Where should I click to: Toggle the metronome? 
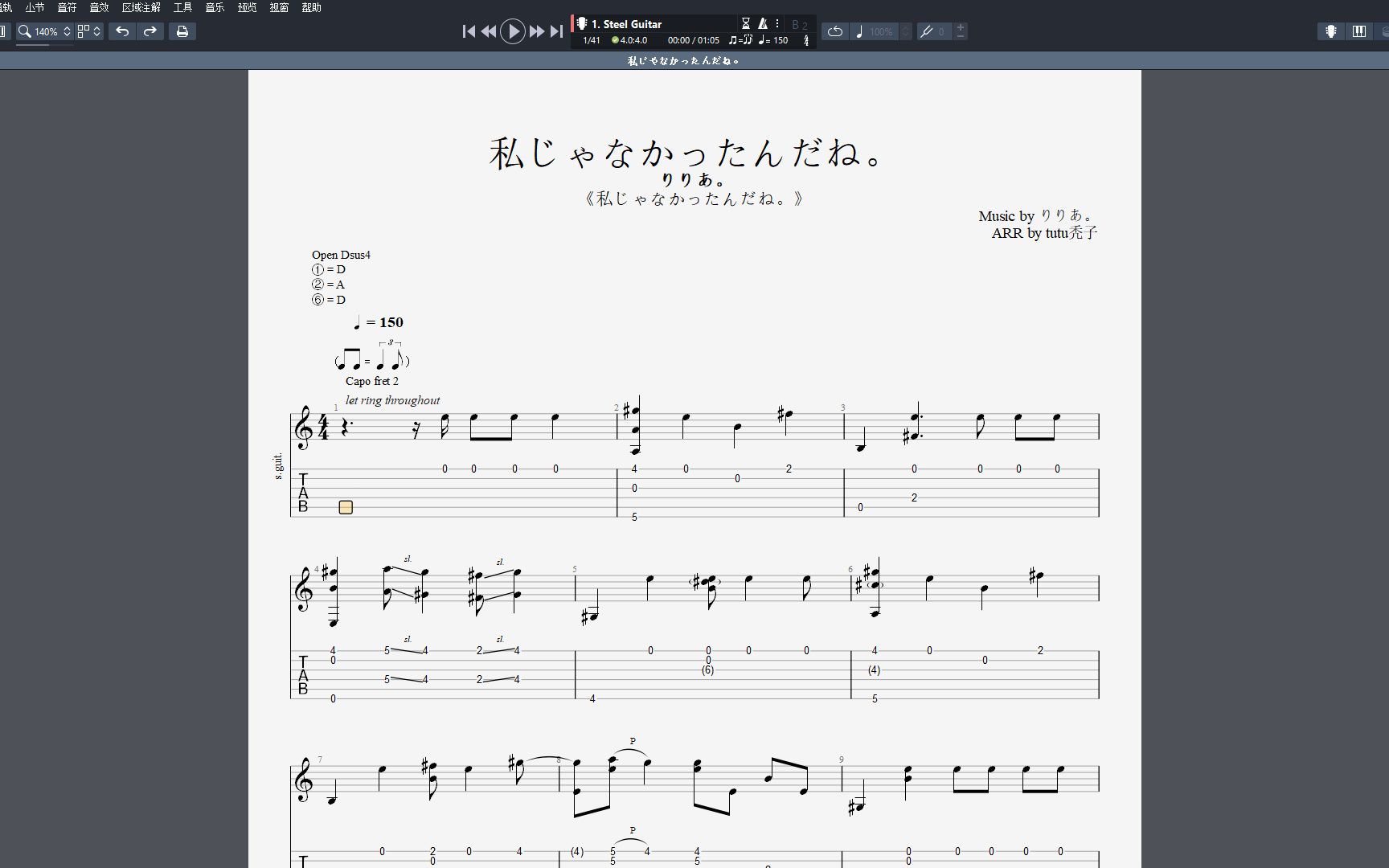click(x=763, y=24)
